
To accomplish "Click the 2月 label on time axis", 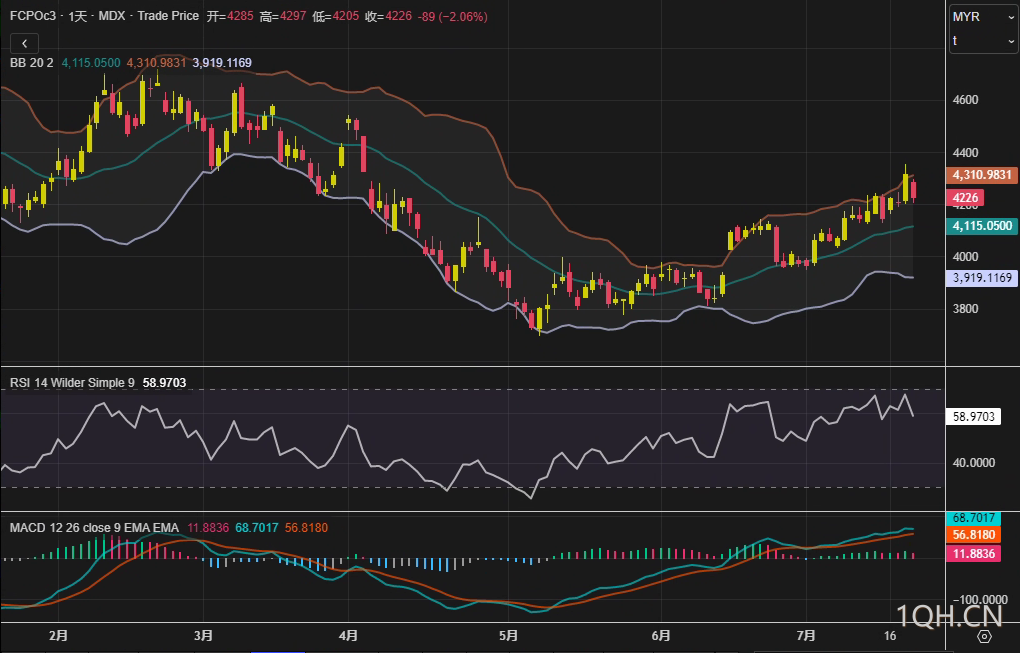I will pos(58,636).
